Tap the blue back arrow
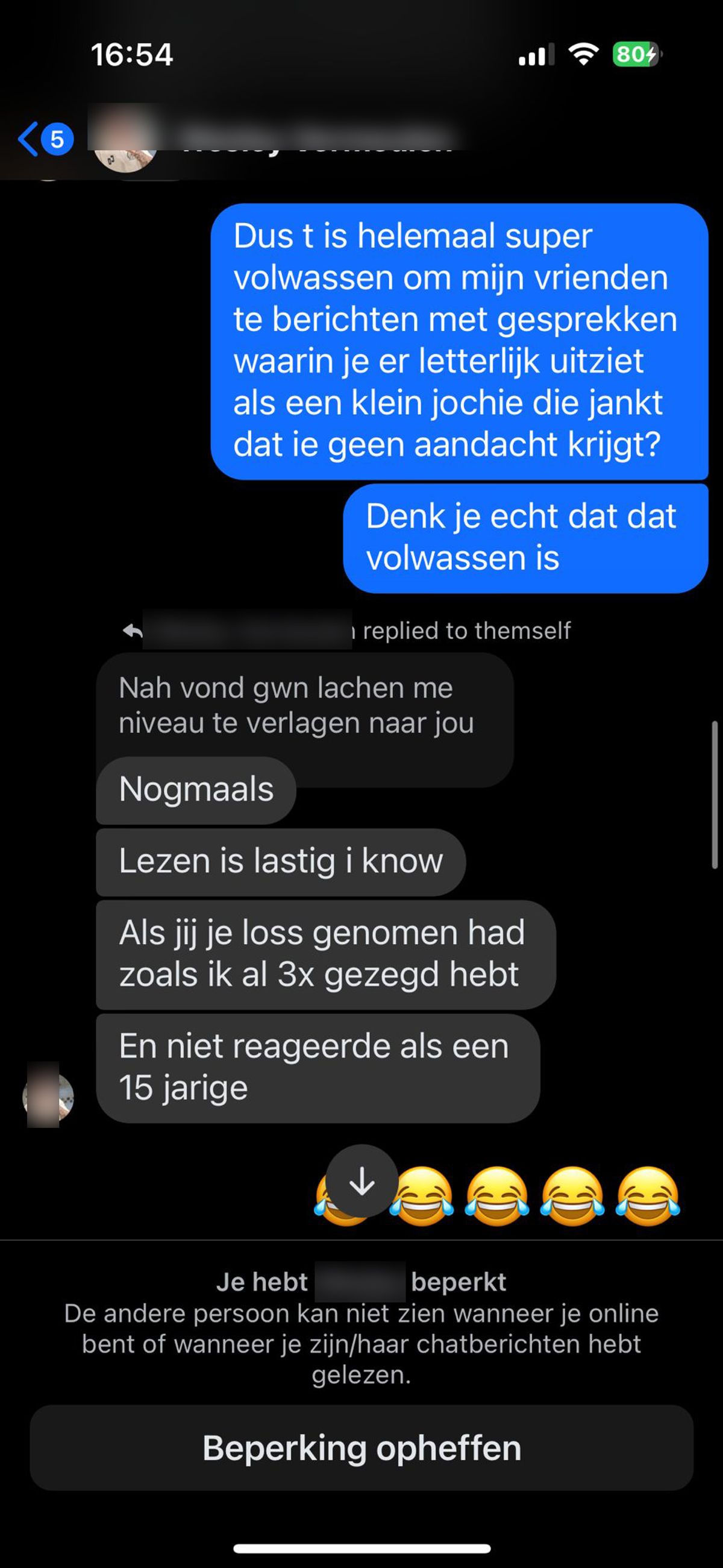 [x=28, y=139]
